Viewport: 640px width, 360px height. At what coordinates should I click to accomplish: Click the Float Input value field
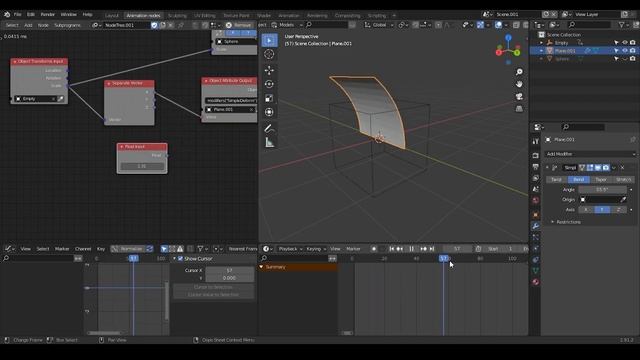(x=142, y=167)
